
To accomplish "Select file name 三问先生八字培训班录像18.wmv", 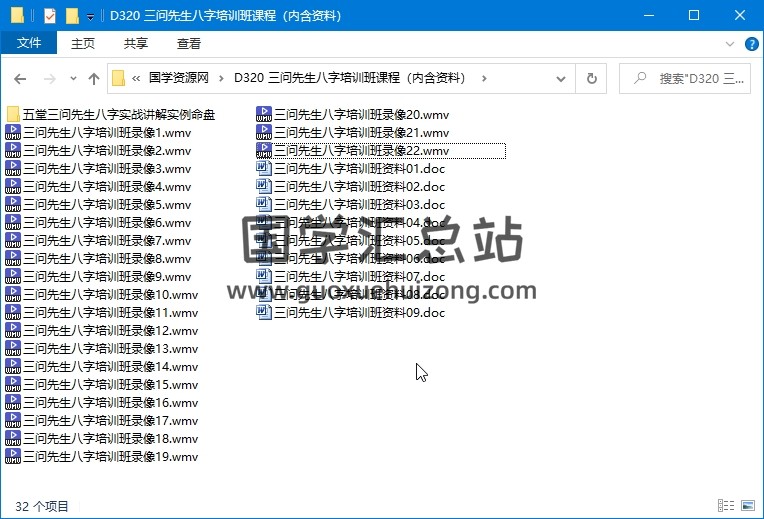I will coord(111,439).
